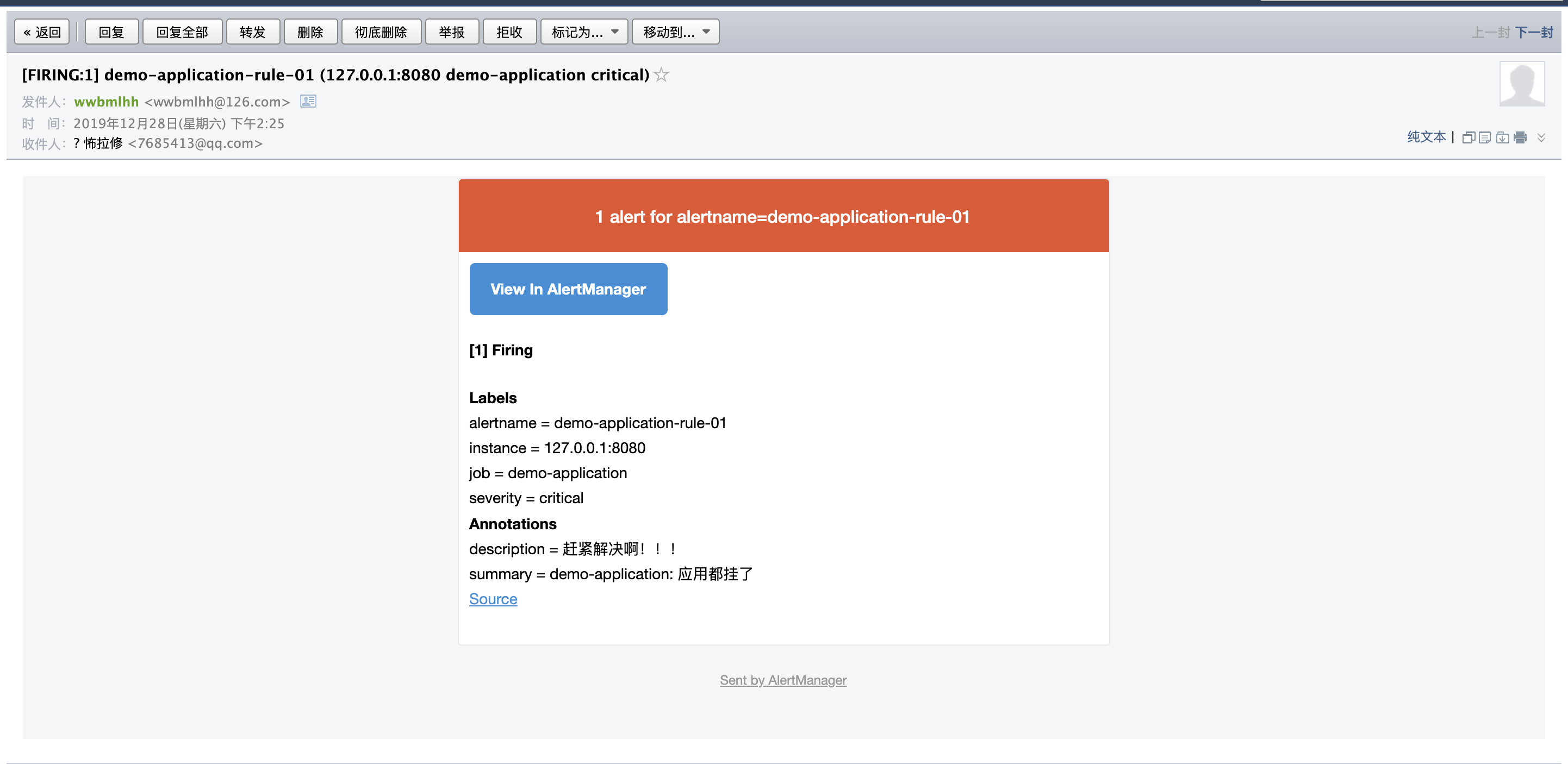Click the Report button

click(x=450, y=31)
